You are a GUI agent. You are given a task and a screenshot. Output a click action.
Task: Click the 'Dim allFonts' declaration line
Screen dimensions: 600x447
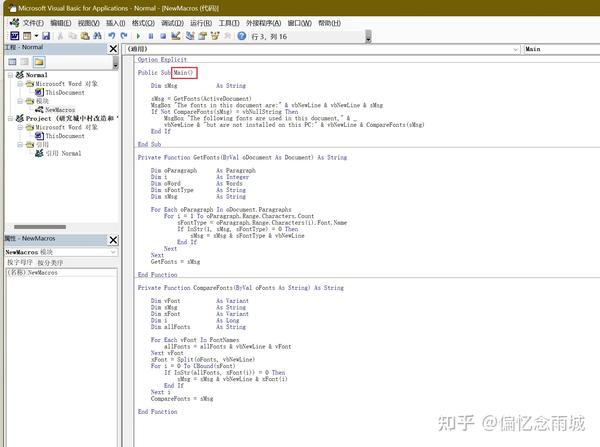click(198, 327)
